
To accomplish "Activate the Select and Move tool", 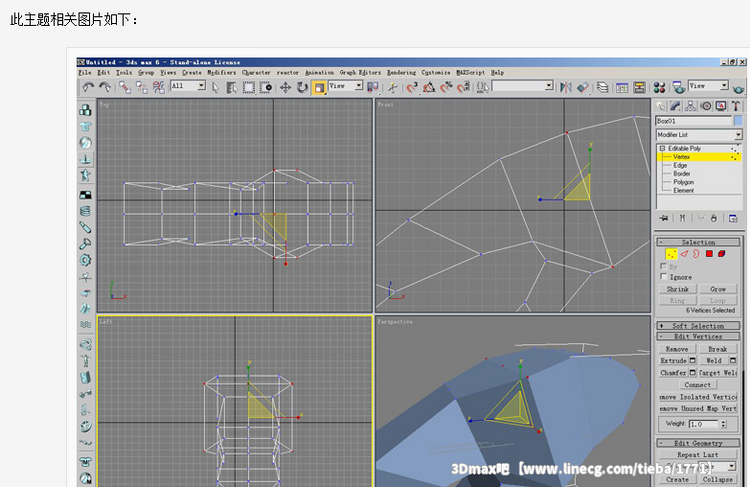I will (286, 88).
